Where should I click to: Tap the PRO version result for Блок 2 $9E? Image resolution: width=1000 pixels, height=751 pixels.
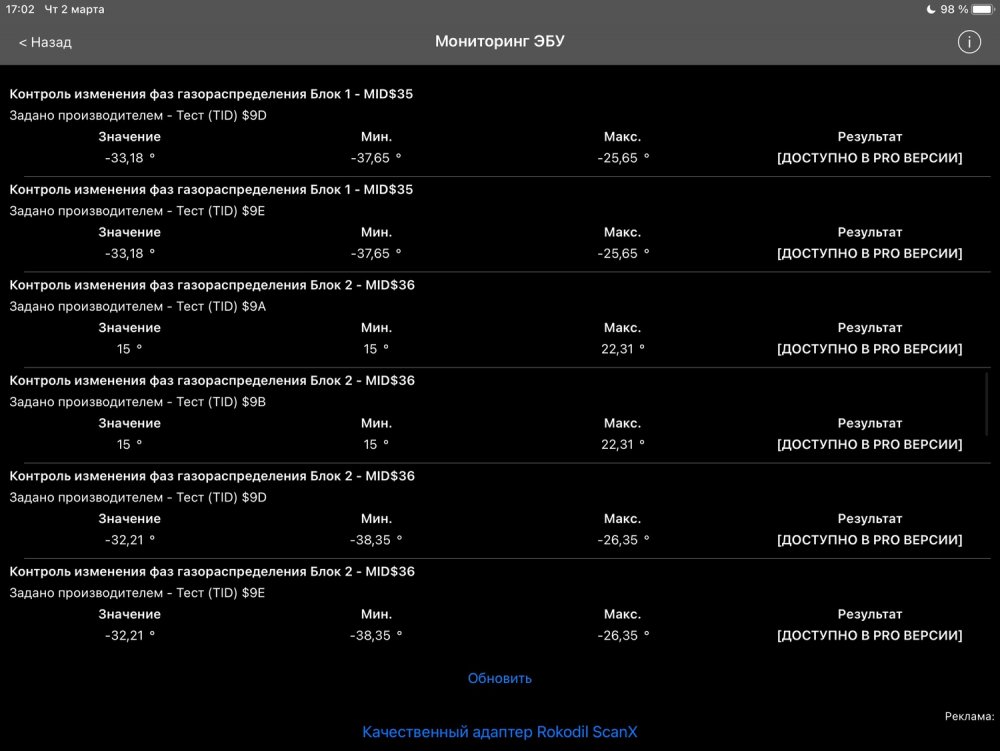pos(869,636)
